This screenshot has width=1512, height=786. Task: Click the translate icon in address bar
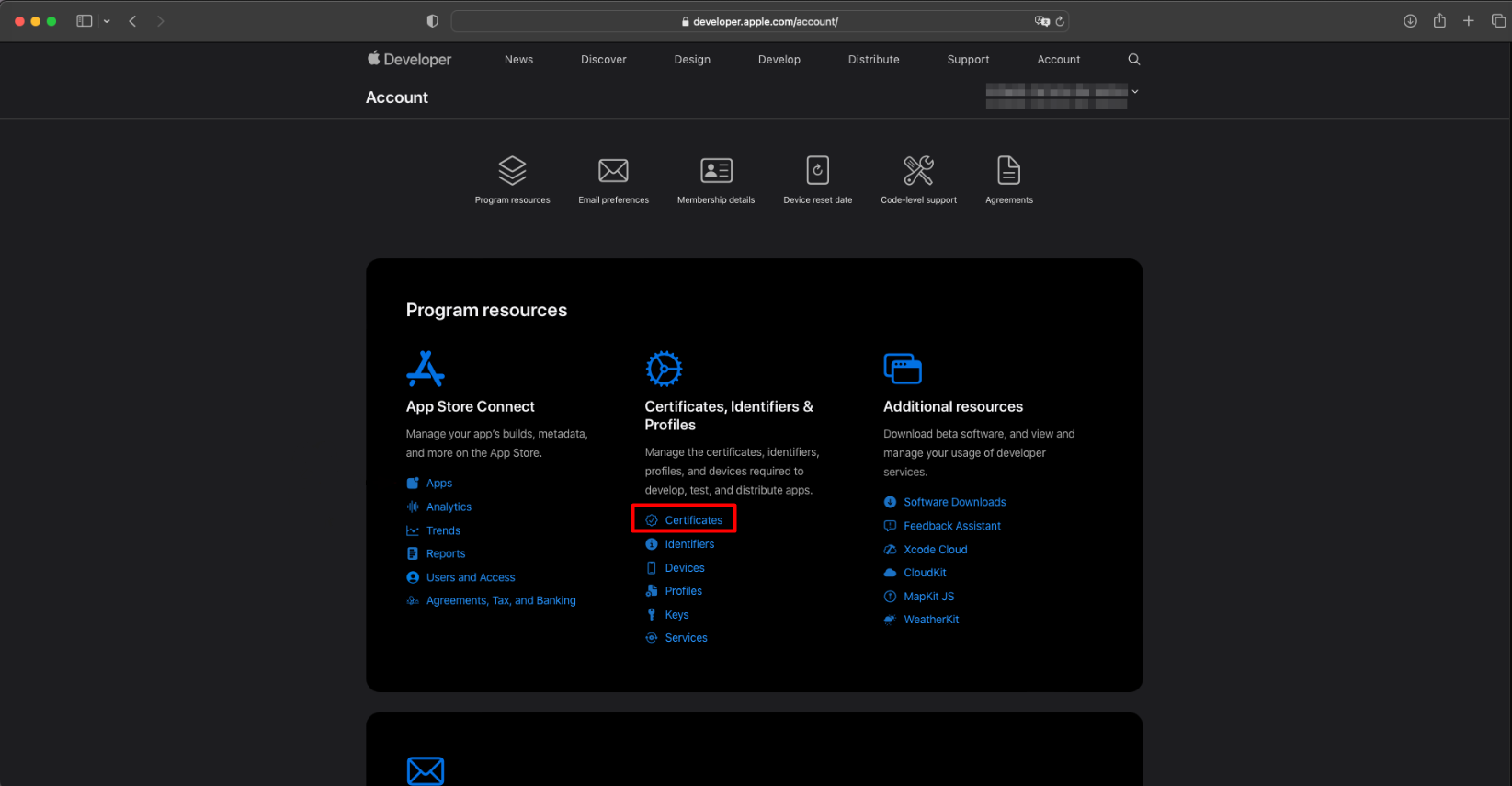(x=1042, y=21)
